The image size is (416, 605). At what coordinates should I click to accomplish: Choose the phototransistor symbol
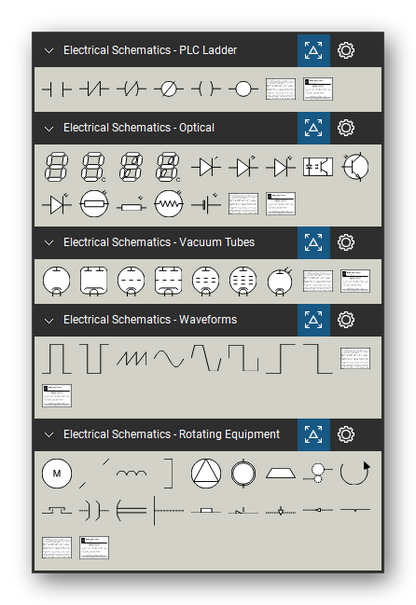coord(355,167)
